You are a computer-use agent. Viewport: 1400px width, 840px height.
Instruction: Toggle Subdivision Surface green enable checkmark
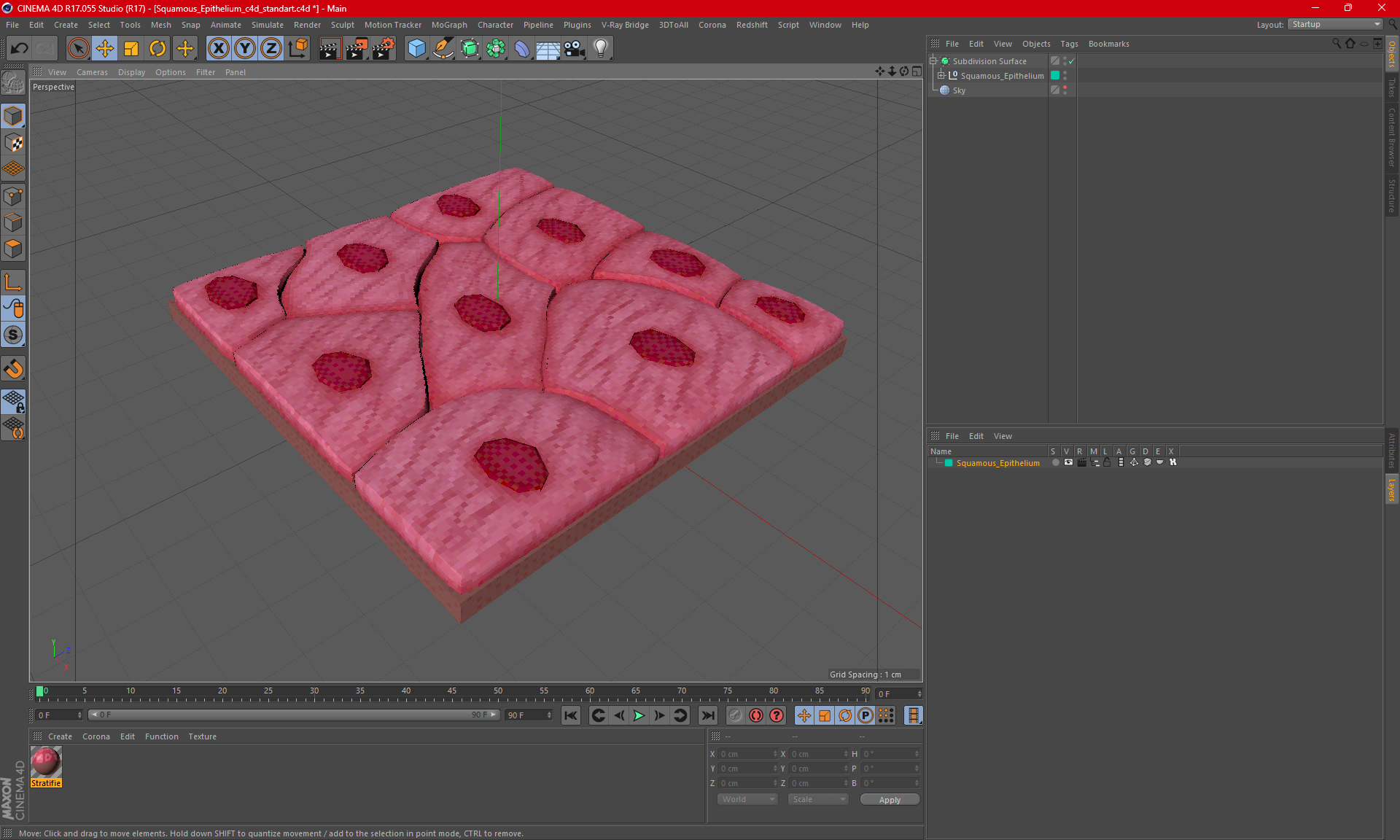pos(1071,61)
